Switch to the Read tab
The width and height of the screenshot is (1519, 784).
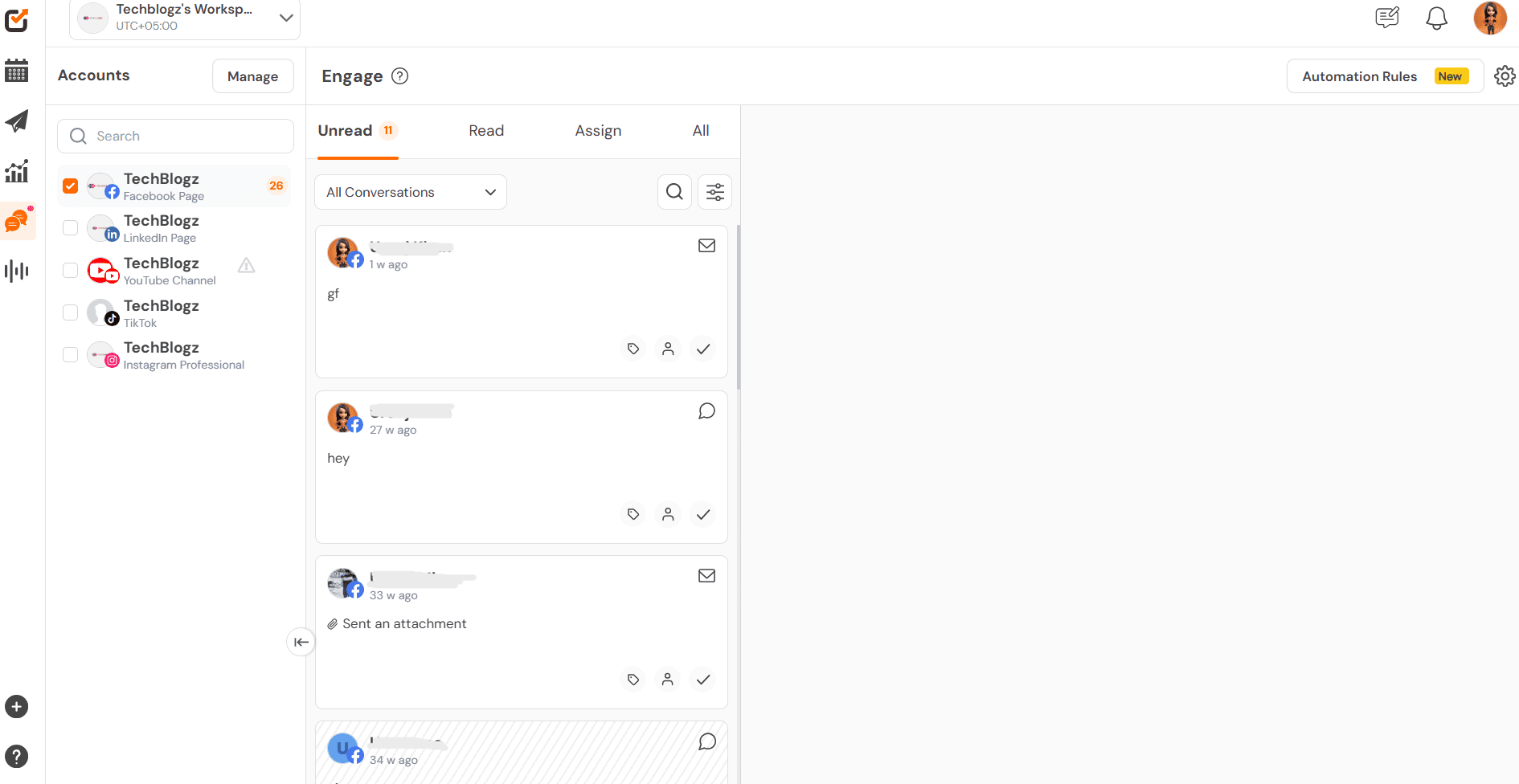point(485,130)
